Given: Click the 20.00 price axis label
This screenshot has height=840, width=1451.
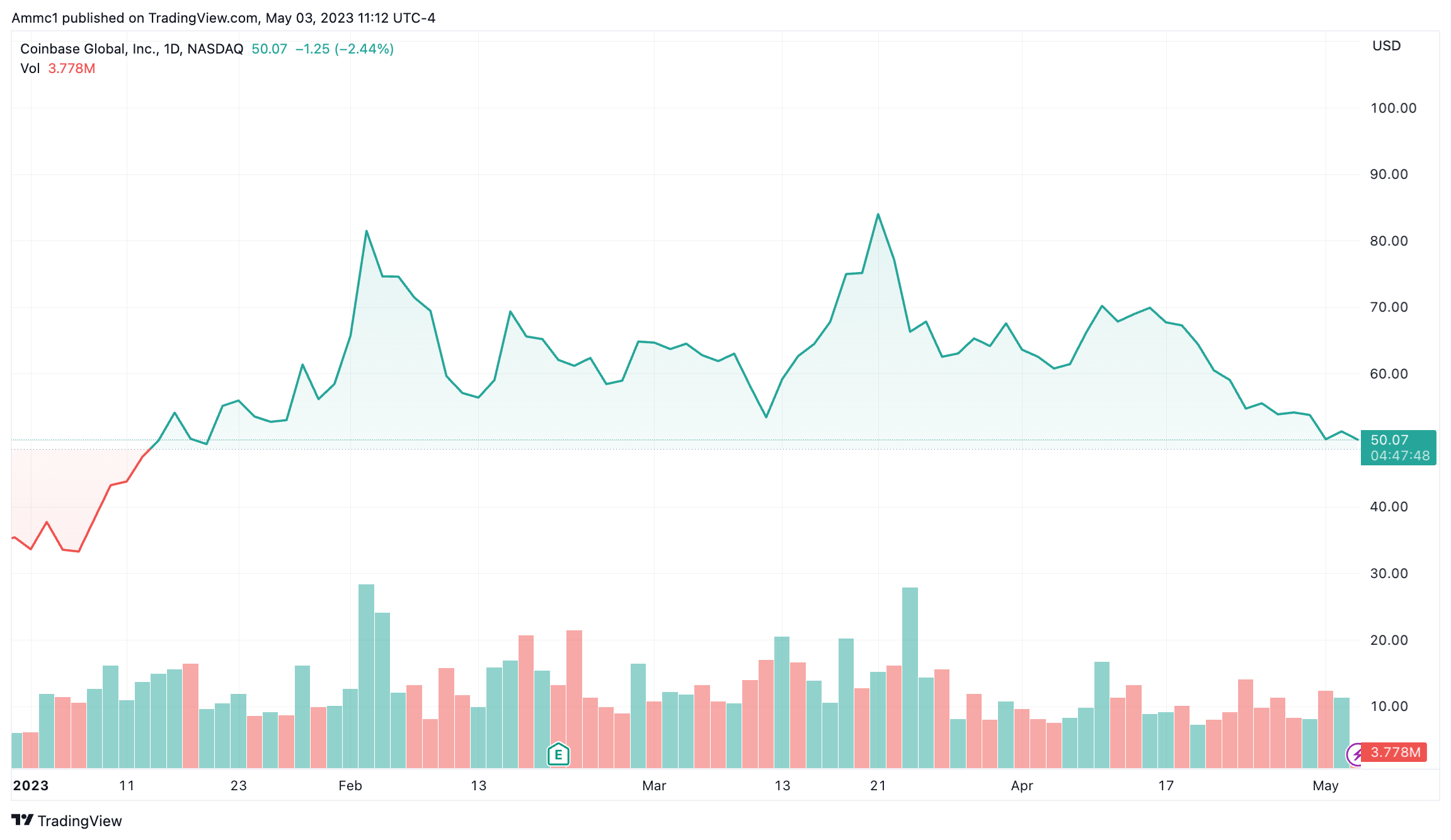Looking at the screenshot, I should click(x=1389, y=640).
